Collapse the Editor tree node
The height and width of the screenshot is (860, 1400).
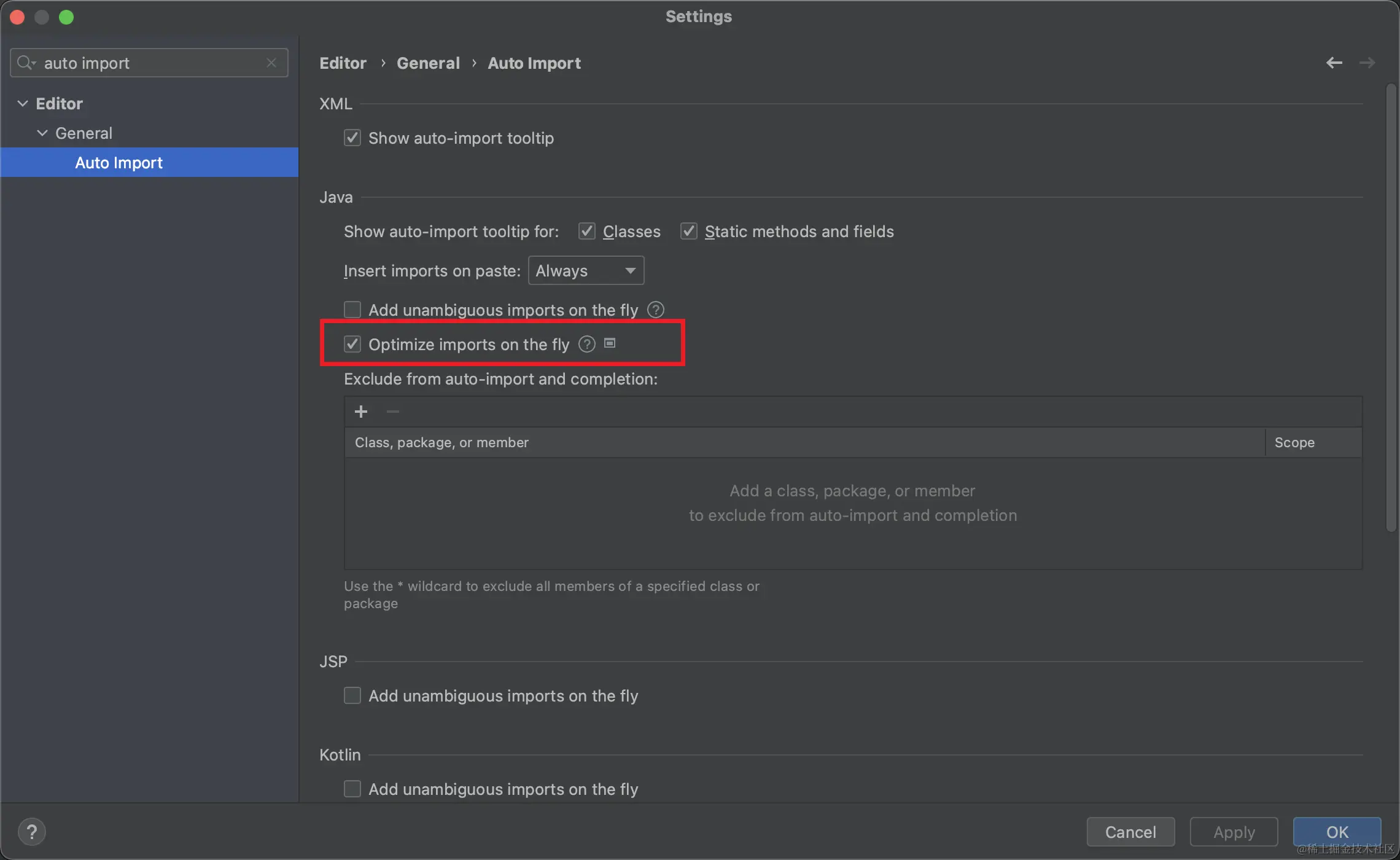click(23, 103)
